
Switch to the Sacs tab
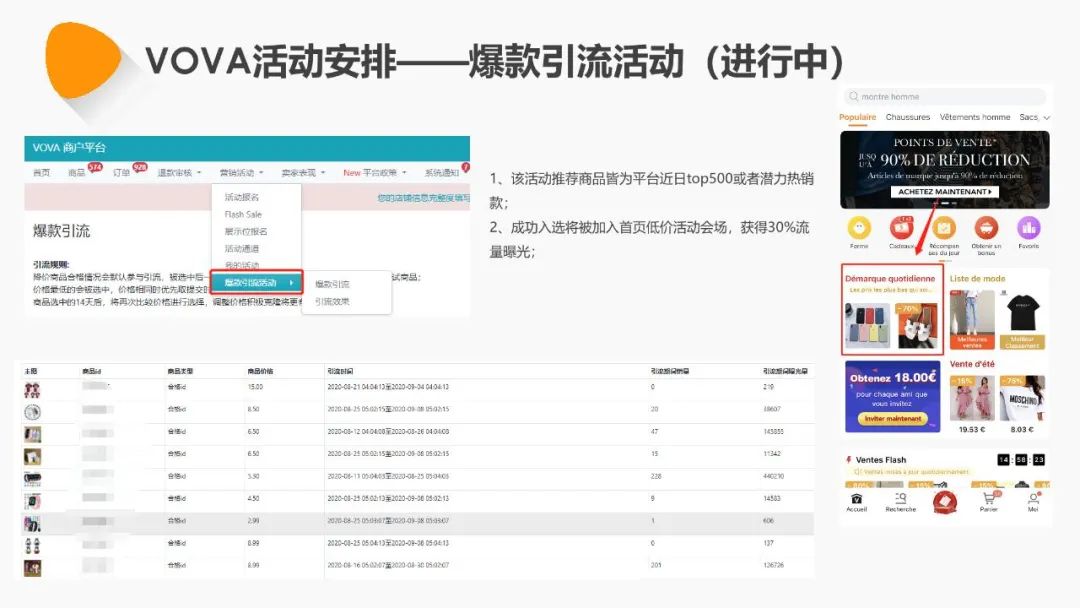1028,117
